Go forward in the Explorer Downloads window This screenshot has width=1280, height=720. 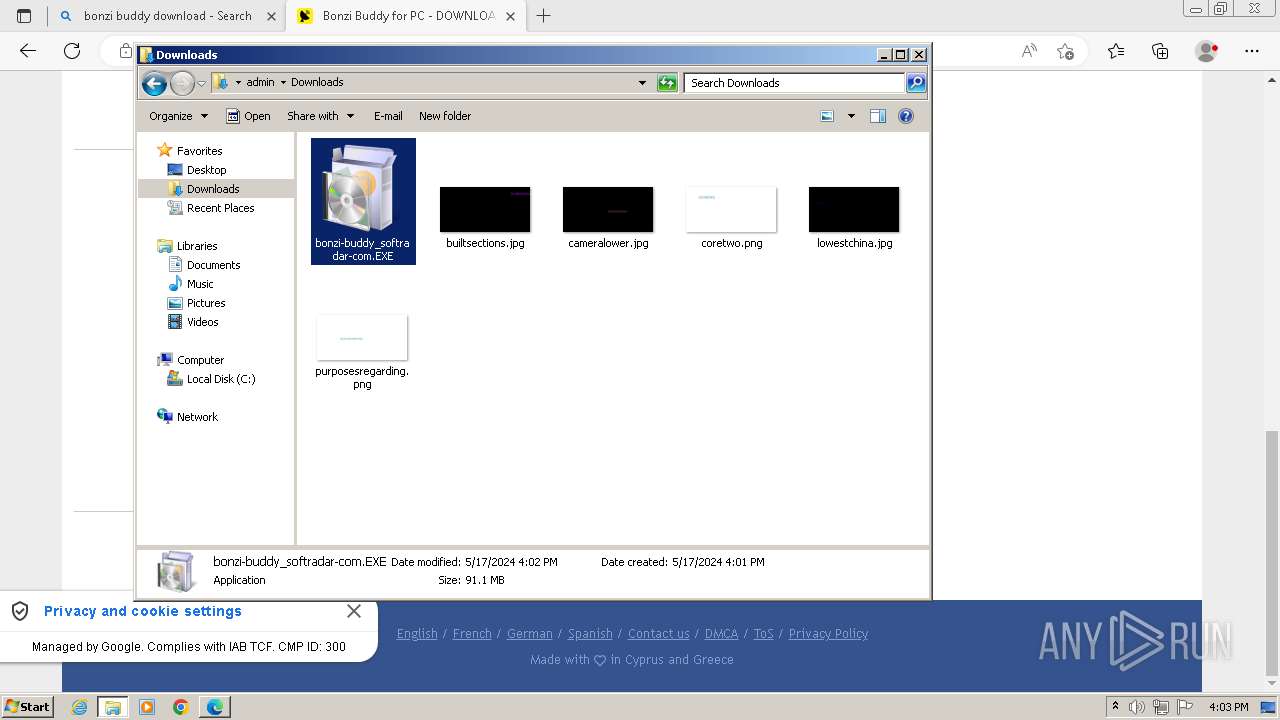pos(182,83)
